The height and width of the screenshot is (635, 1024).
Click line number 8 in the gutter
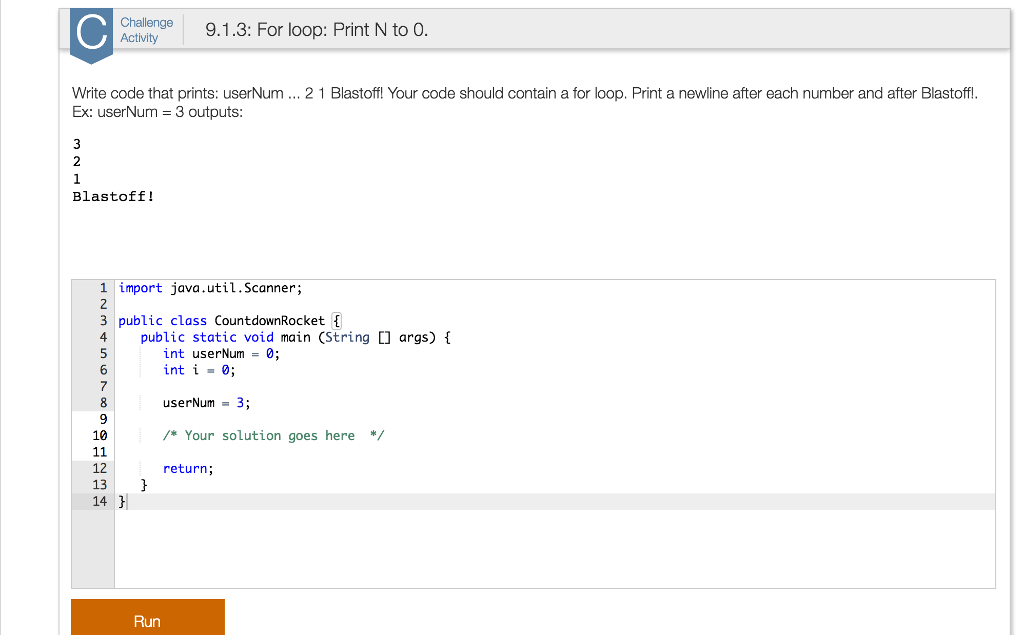pos(99,403)
